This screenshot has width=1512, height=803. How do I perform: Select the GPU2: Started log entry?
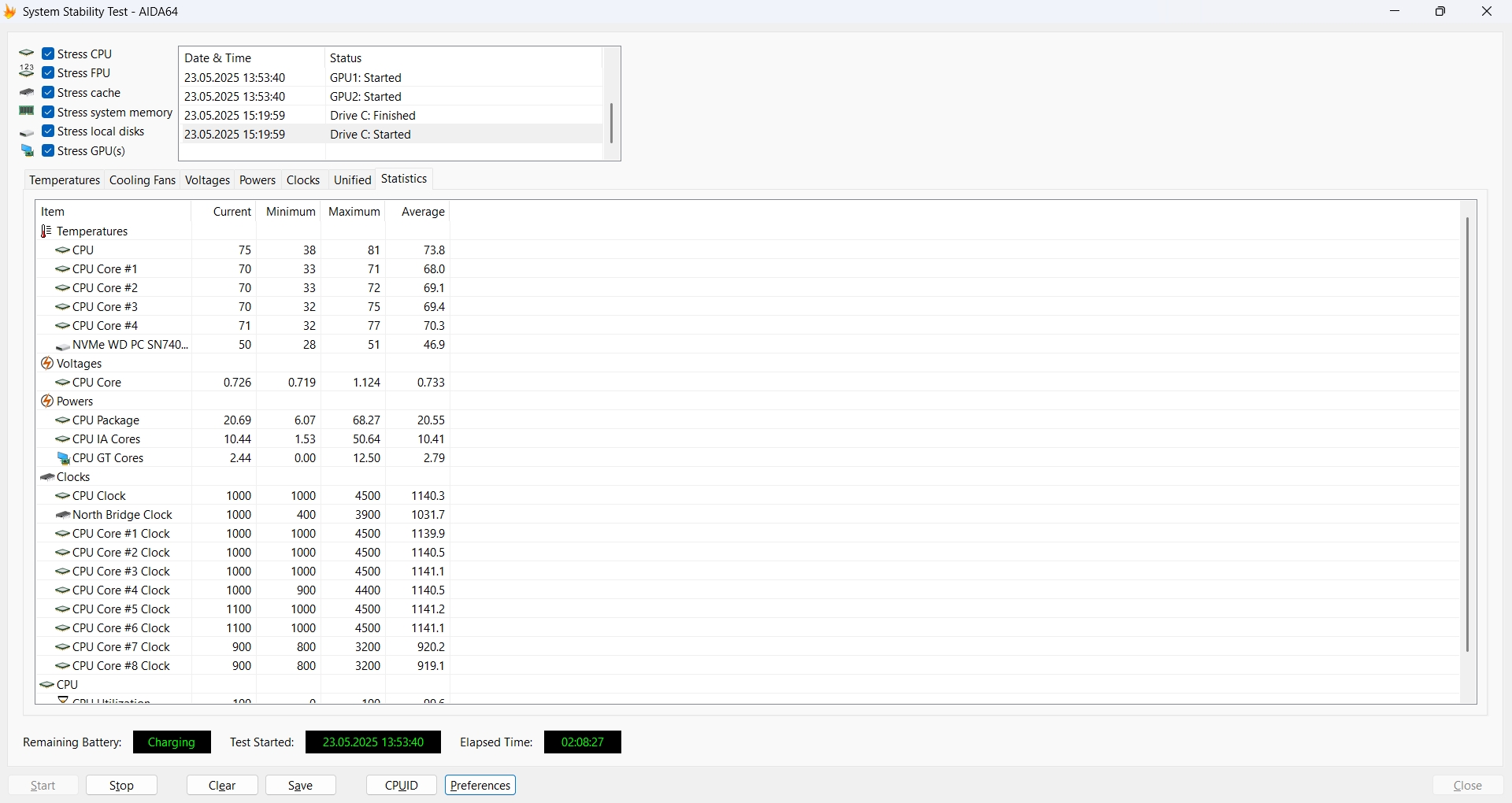(391, 97)
